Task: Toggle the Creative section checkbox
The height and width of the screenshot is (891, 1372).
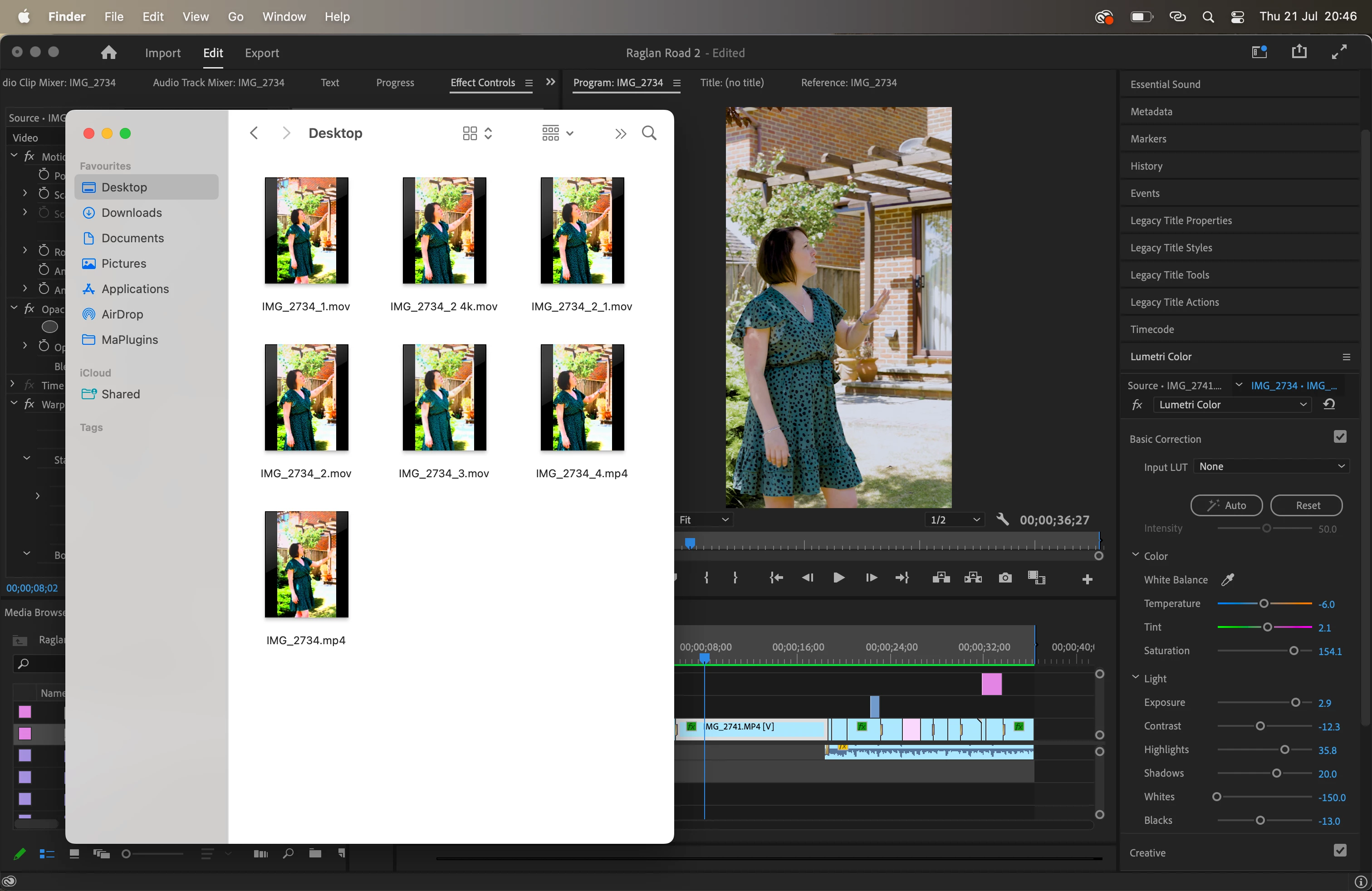Action: [x=1340, y=851]
